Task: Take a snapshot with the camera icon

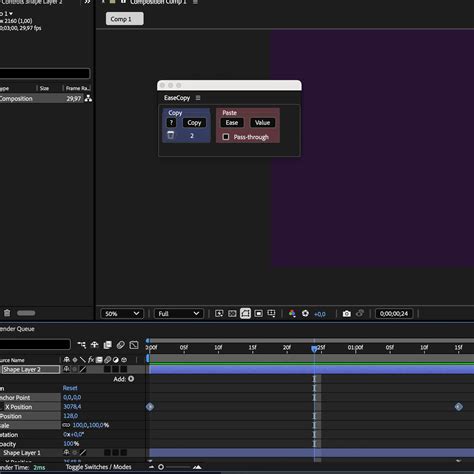Action: click(x=347, y=314)
